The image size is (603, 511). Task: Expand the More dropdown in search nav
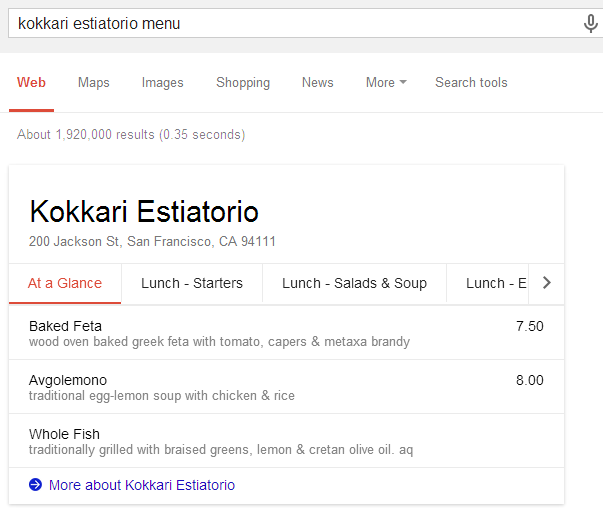point(386,82)
